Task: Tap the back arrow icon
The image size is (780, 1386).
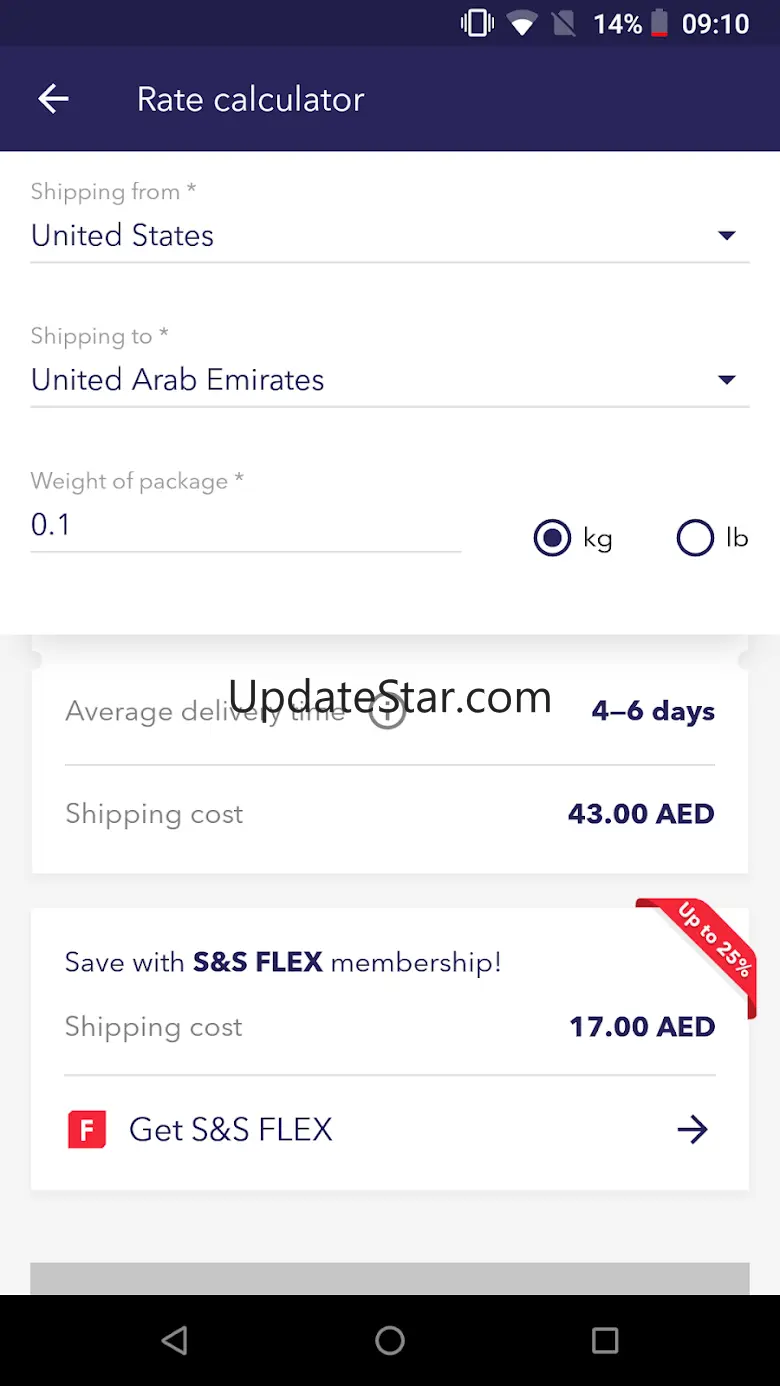Action: 53,98
